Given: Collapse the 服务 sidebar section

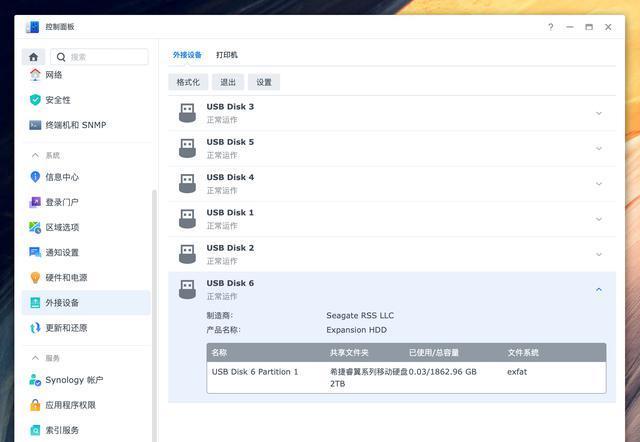Looking at the screenshot, I should point(36,358).
